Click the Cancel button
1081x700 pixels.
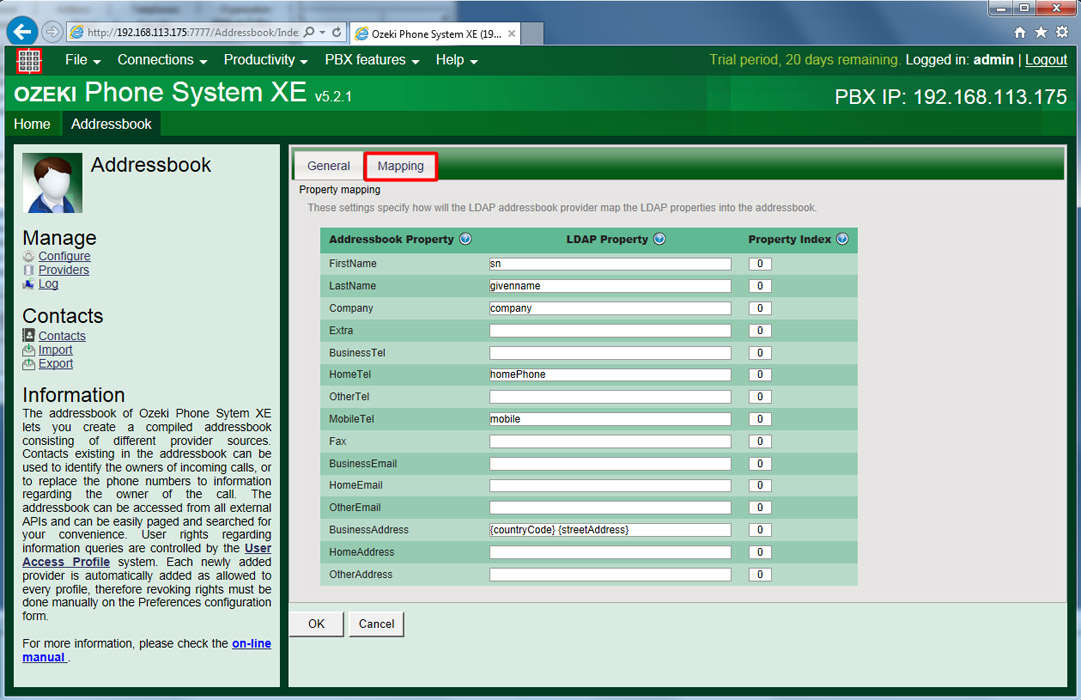point(376,623)
